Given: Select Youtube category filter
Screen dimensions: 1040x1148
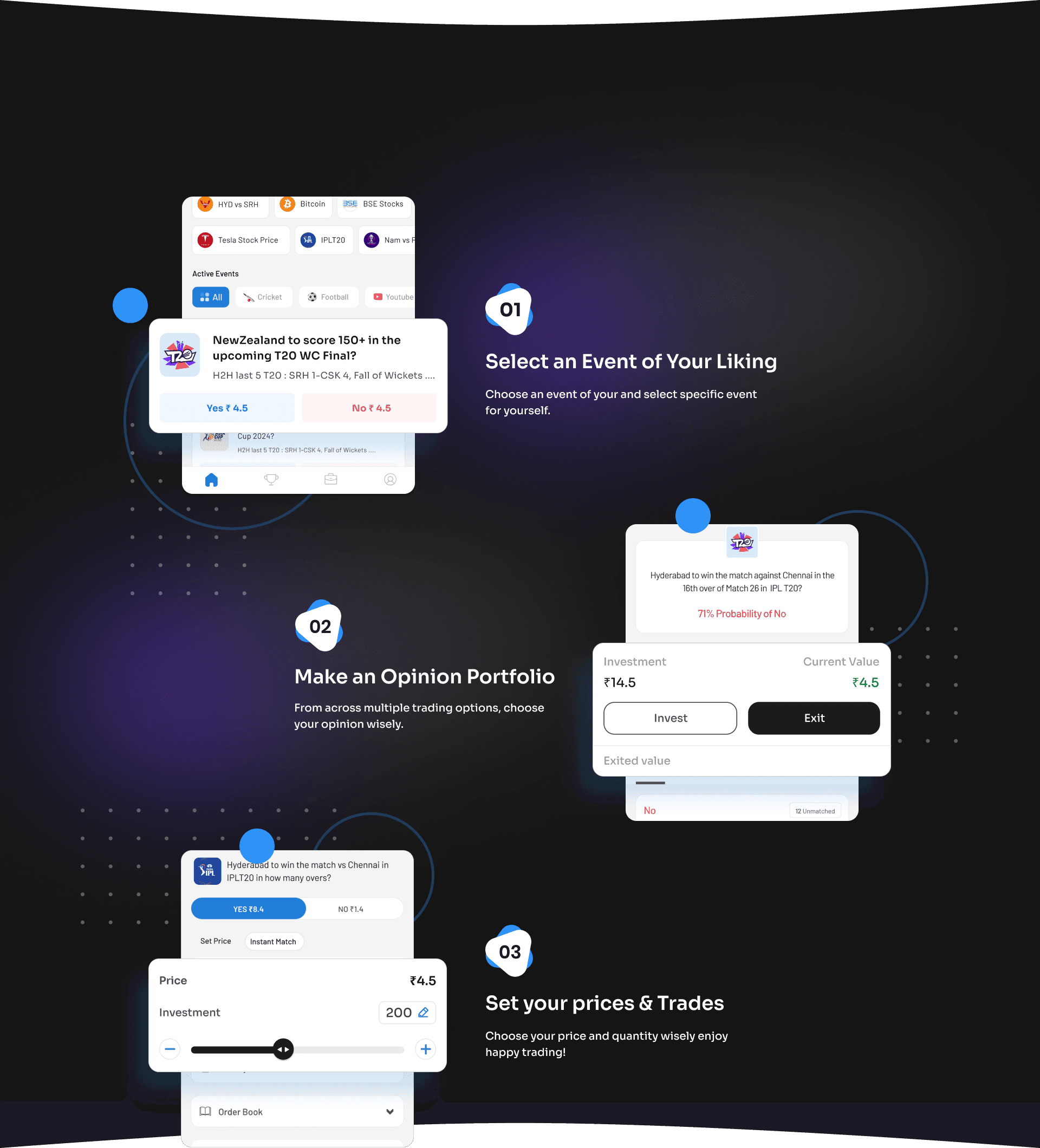Looking at the screenshot, I should pyautogui.click(x=394, y=297).
